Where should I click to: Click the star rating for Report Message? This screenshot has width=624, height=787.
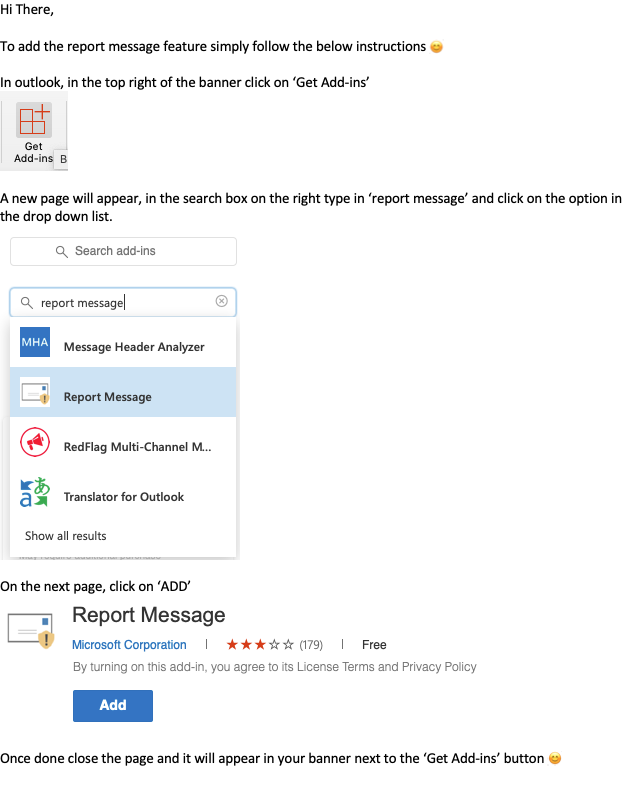260,644
